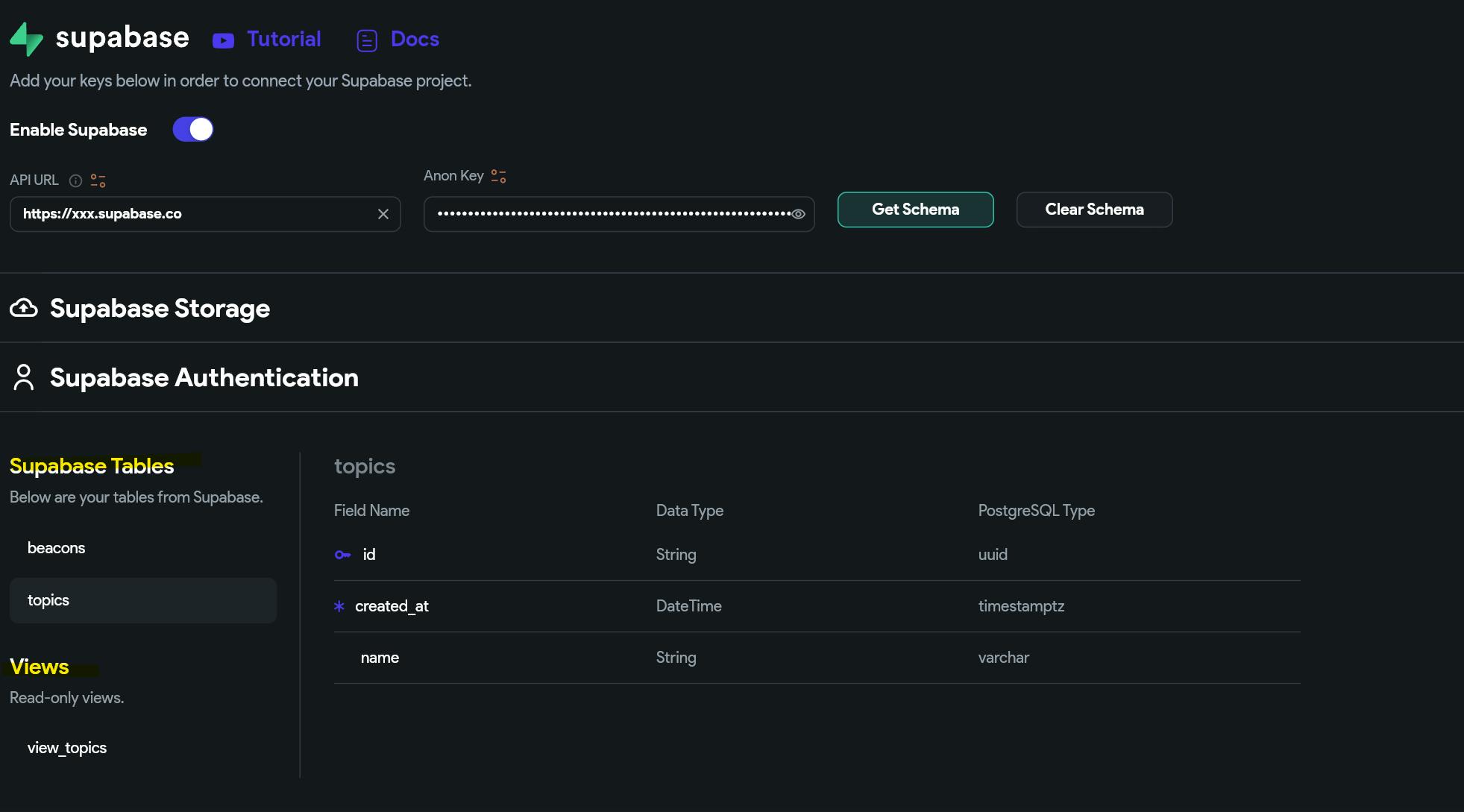Open the Anon Key variable settings icon
The image size is (1464, 812).
tap(498, 176)
